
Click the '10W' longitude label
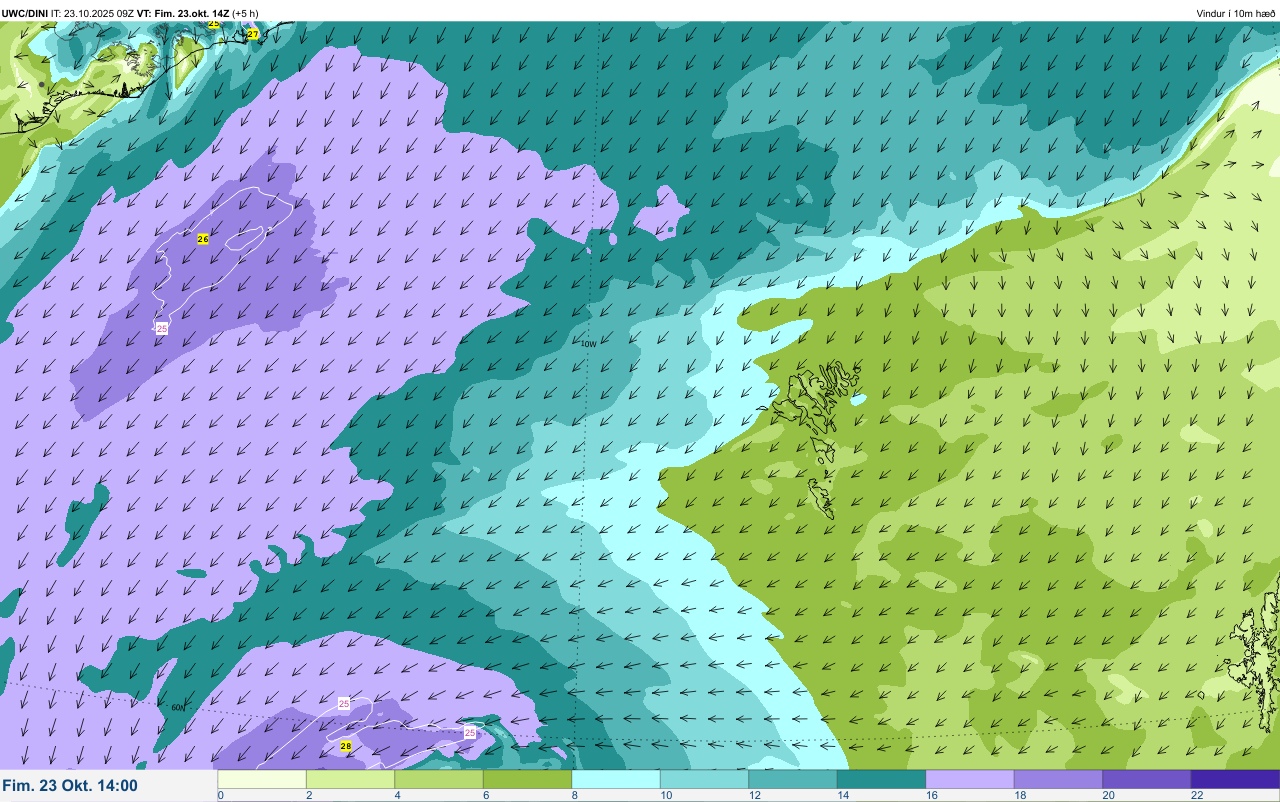point(589,344)
